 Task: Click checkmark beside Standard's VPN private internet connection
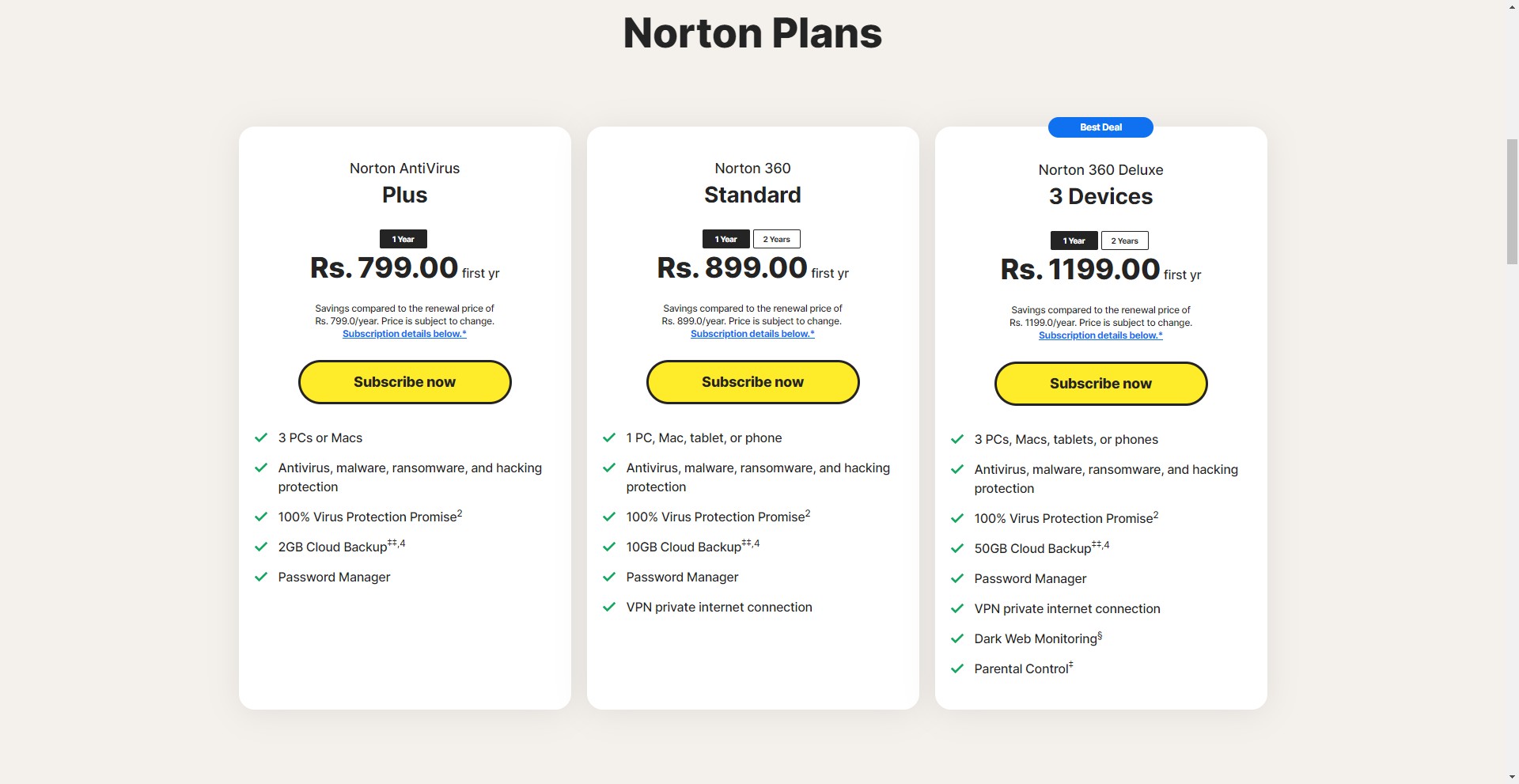click(609, 607)
